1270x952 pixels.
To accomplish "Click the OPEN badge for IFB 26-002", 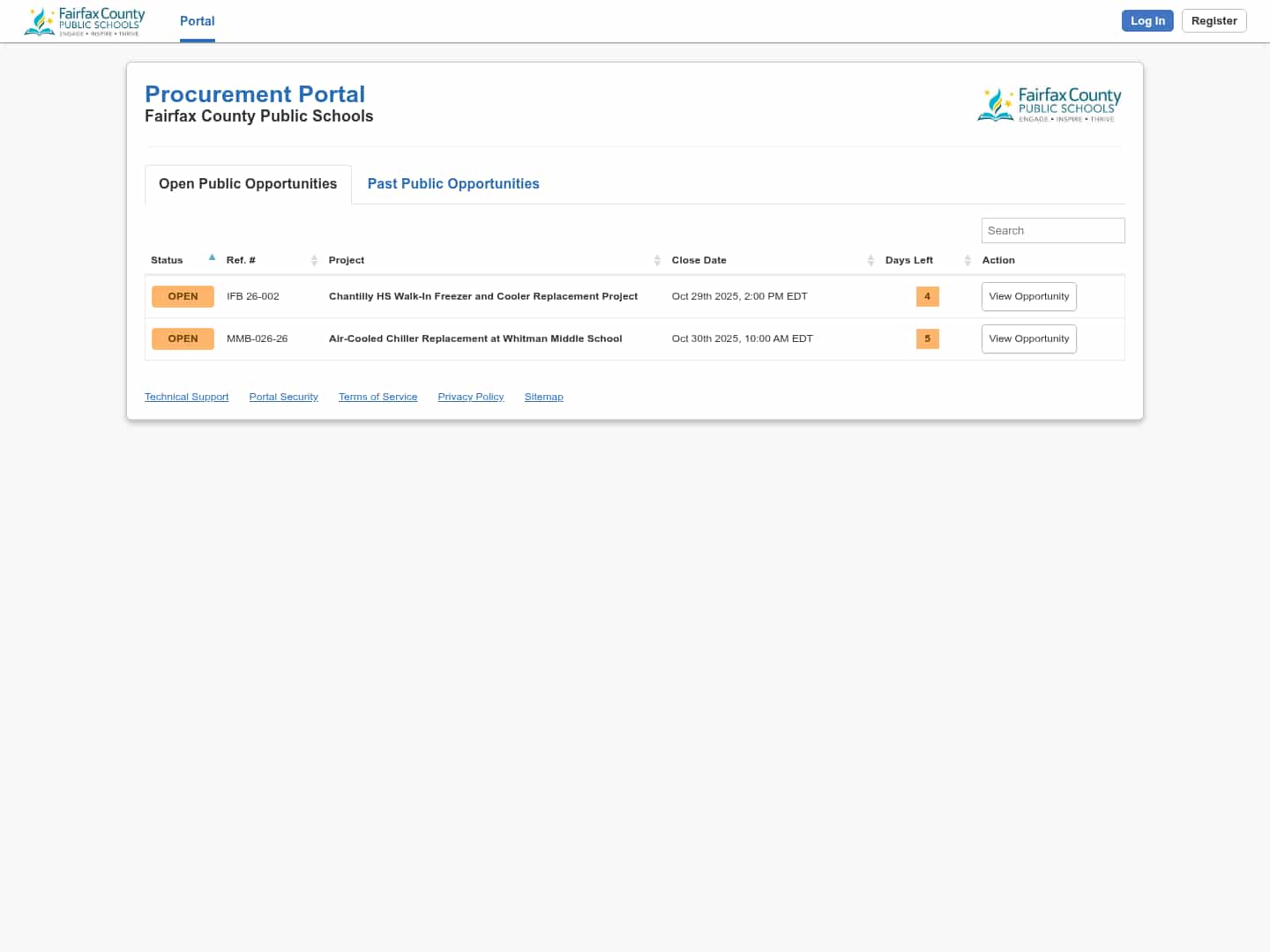I will coord(183,296).
